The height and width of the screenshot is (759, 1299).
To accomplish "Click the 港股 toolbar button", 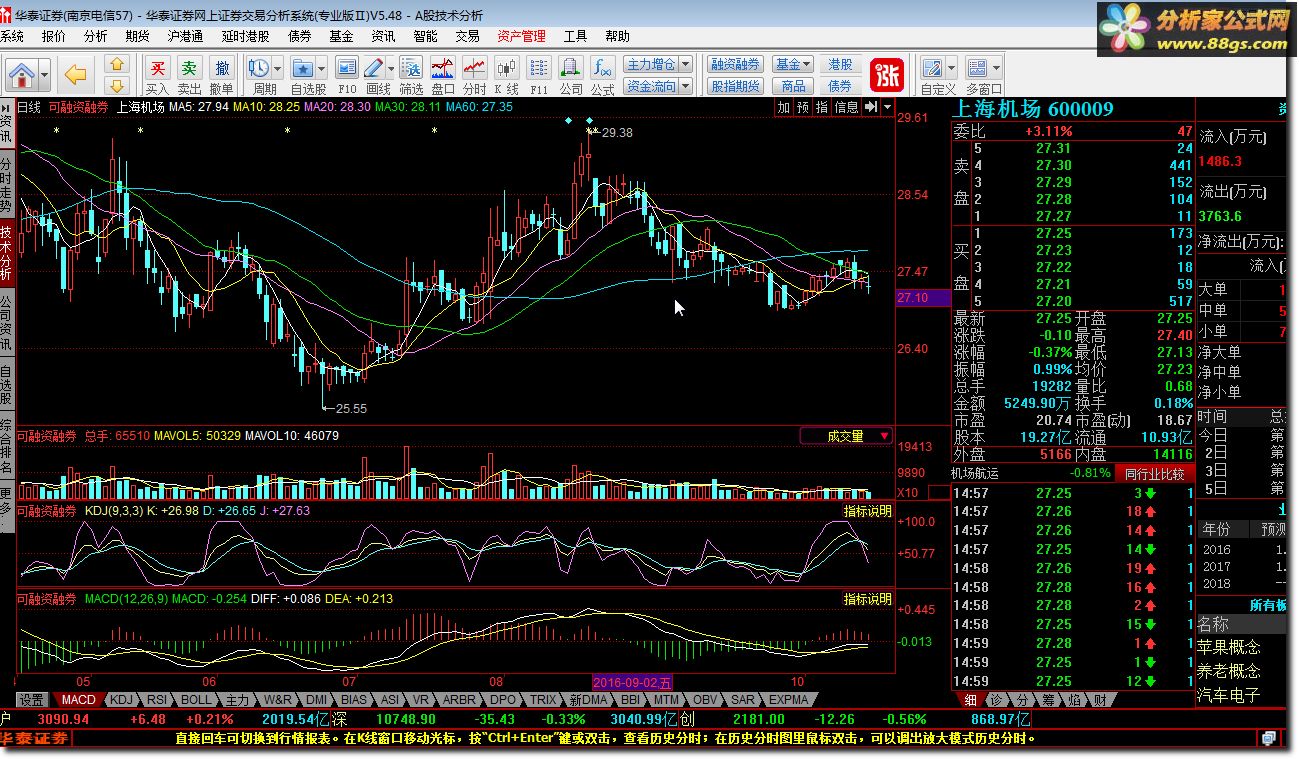I will 840,65.
